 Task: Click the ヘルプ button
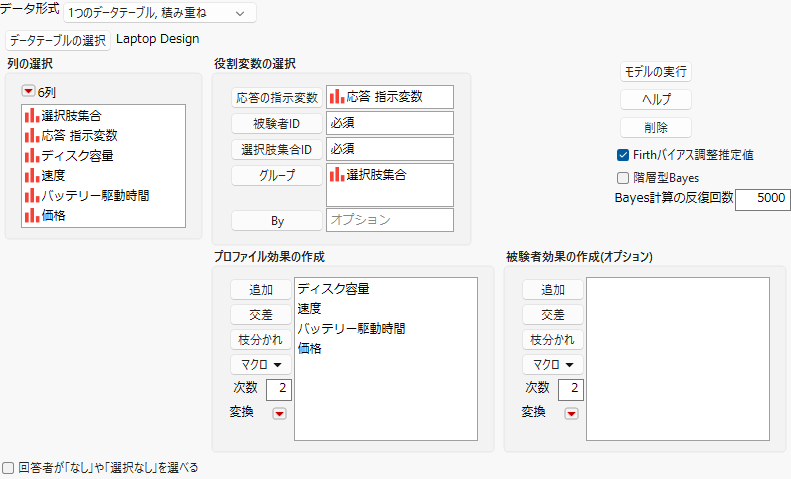tap(656, 99)
